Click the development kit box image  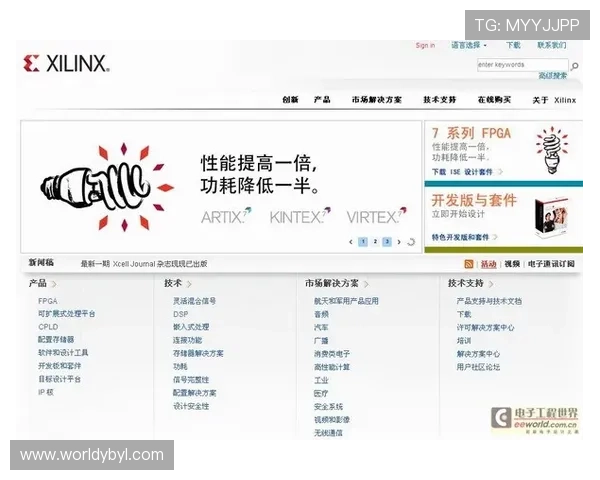tap(551, 217)
